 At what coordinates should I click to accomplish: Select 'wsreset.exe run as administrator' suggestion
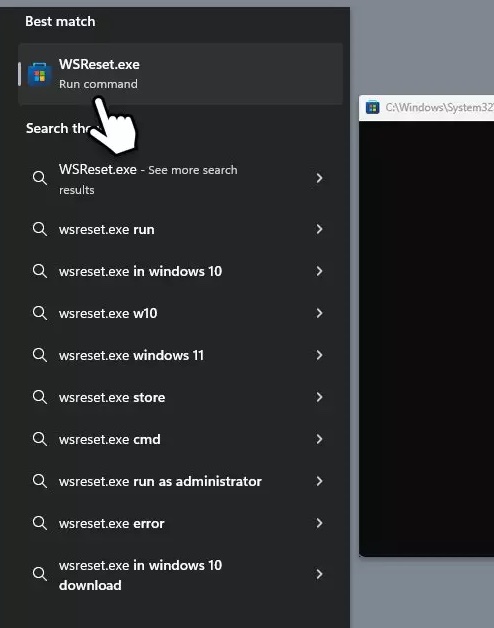(180, 481)
